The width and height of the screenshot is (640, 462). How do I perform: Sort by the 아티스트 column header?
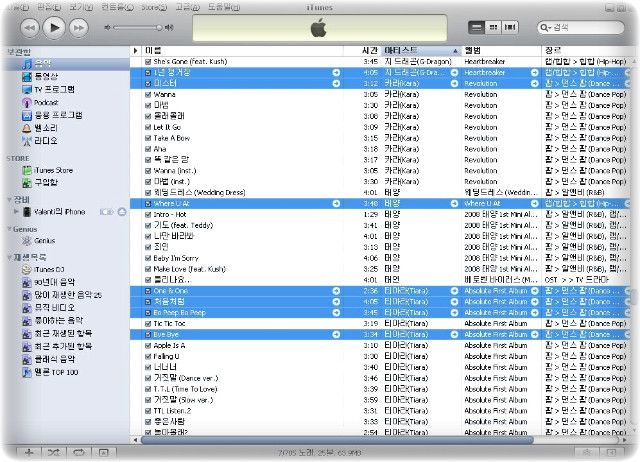(x=421, y=51)
